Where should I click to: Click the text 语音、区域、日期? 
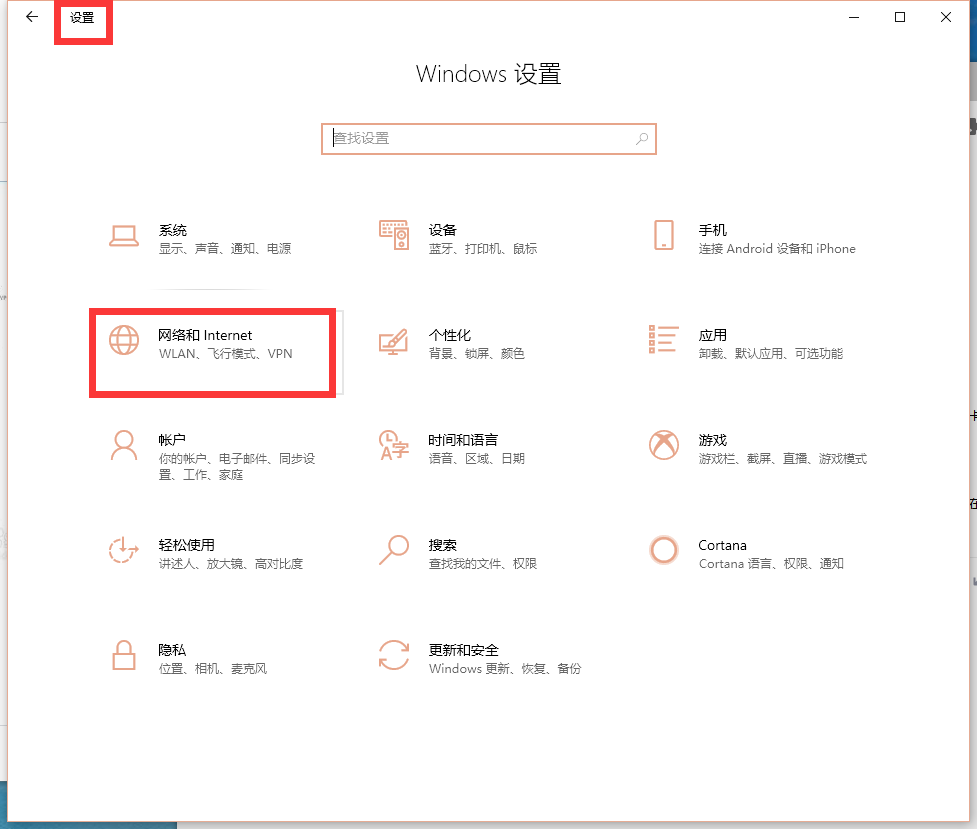pos(477,458)
